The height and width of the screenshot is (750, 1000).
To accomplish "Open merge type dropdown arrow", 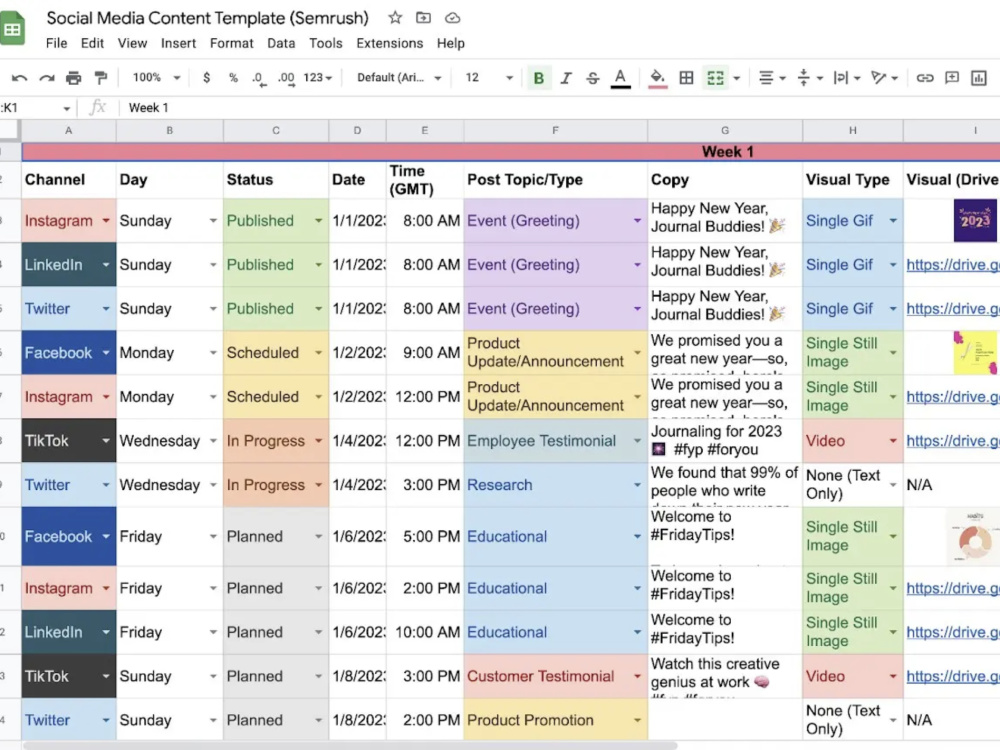I will click(x=737, y=78).
